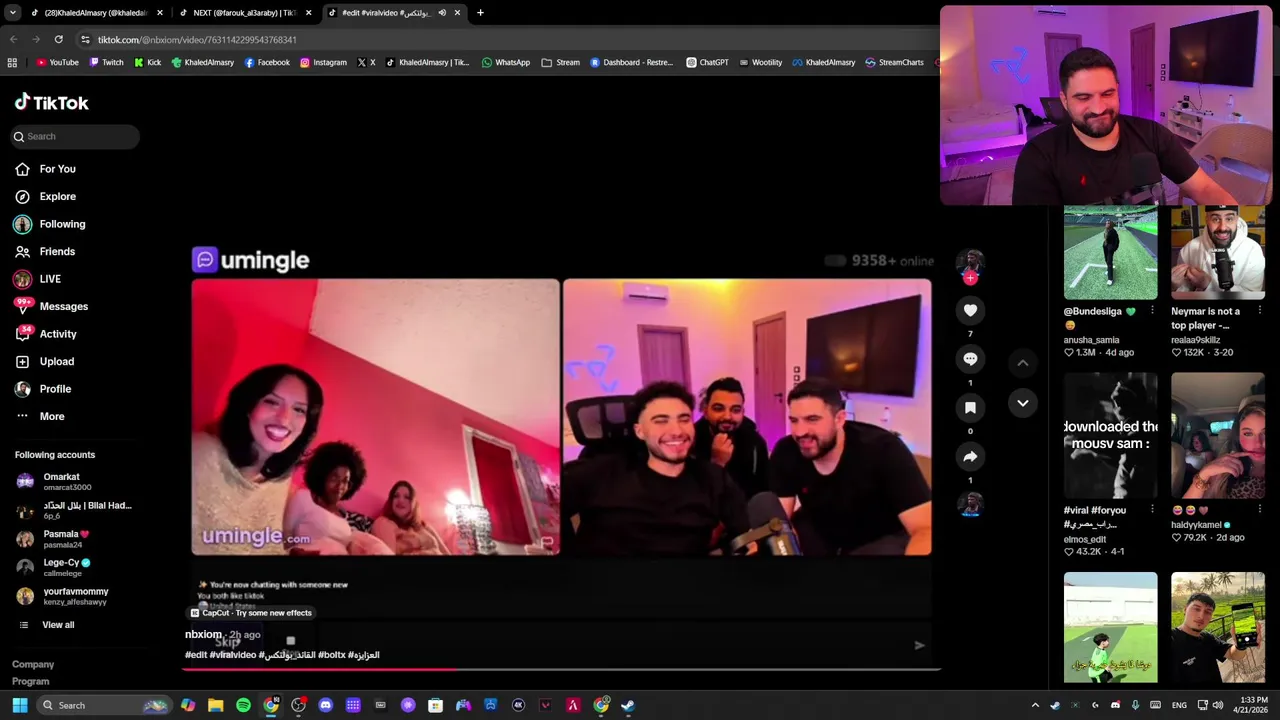
Task: Open the Twitch bookmark
Action: [x=106, y=62]
